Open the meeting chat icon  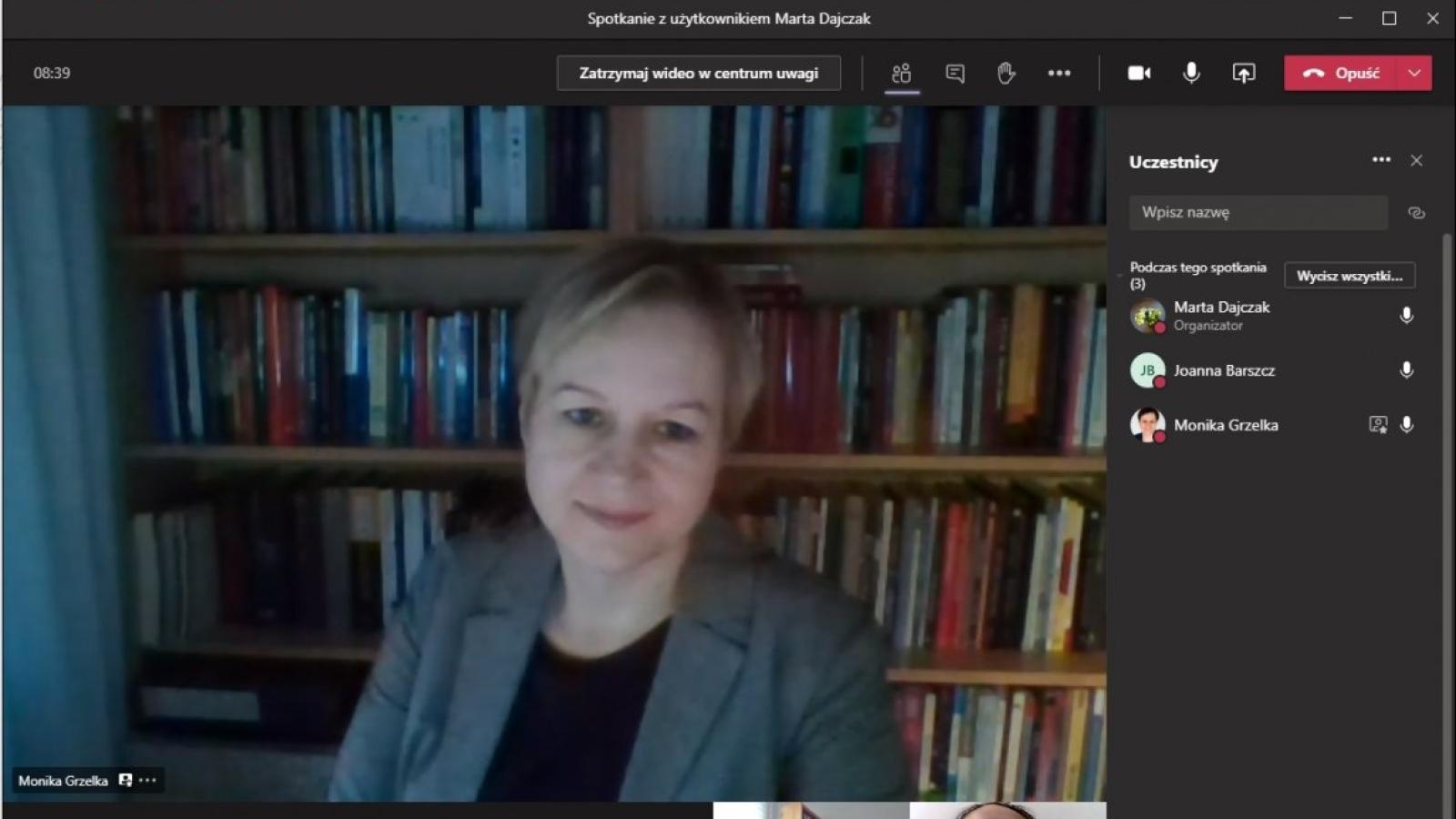954,73
